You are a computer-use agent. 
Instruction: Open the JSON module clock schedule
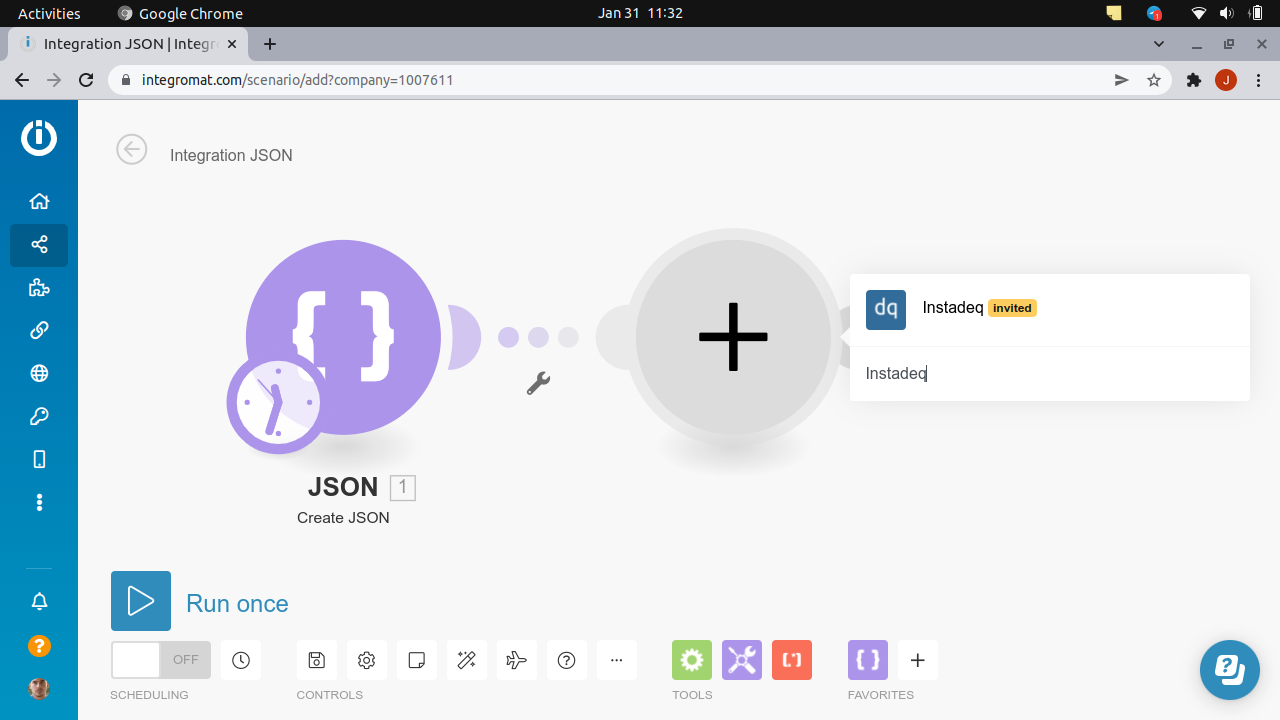(276, 403)
